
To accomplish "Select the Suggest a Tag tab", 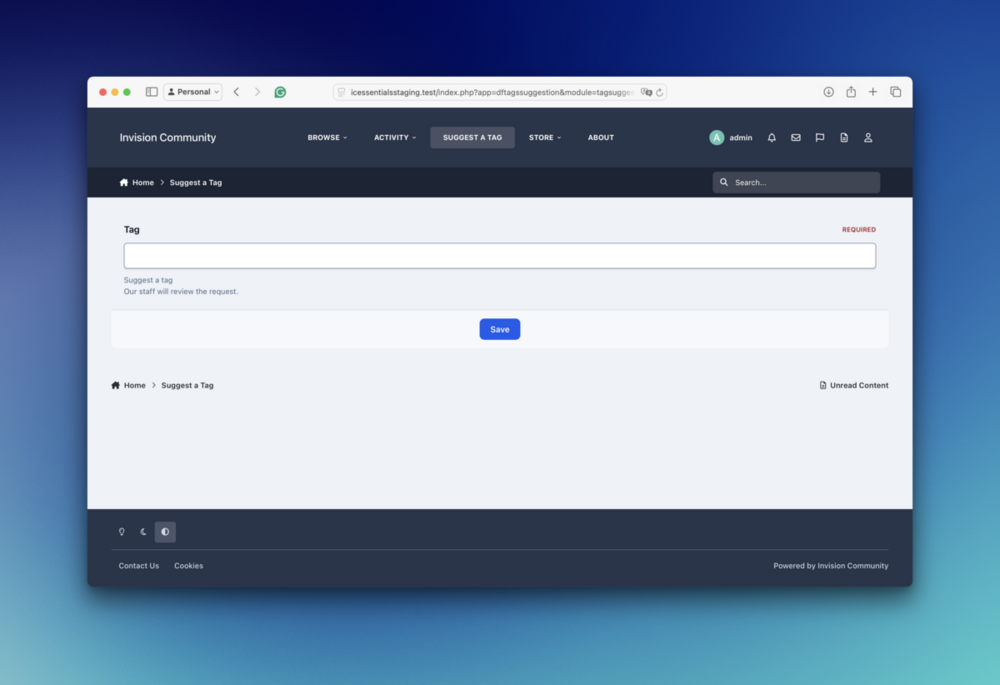I will tap(472, 138).
